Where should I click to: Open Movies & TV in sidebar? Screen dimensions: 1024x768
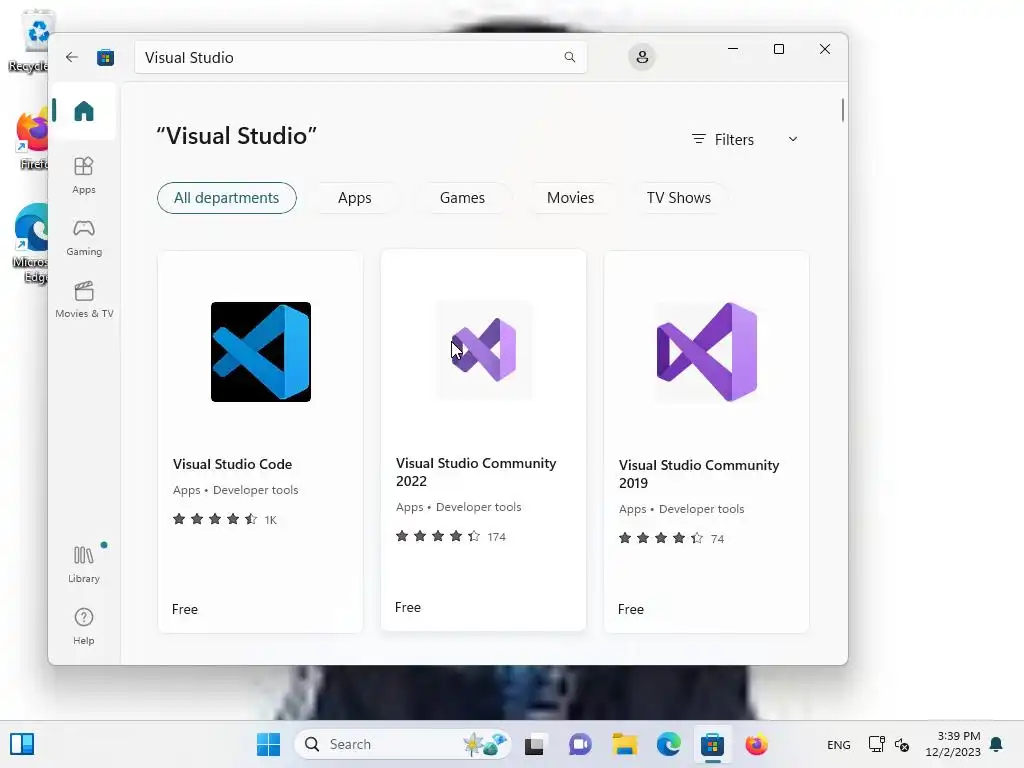84,300
